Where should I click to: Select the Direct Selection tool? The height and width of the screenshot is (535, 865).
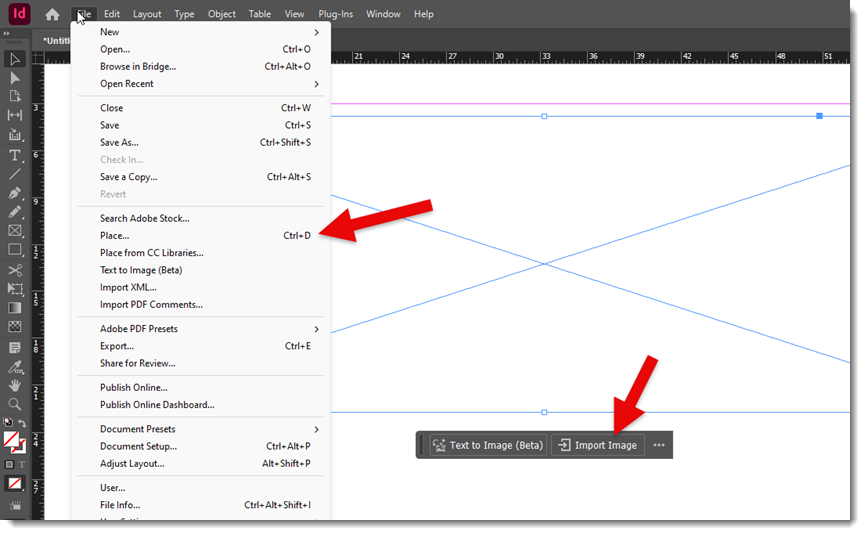[x=15, y=78]
